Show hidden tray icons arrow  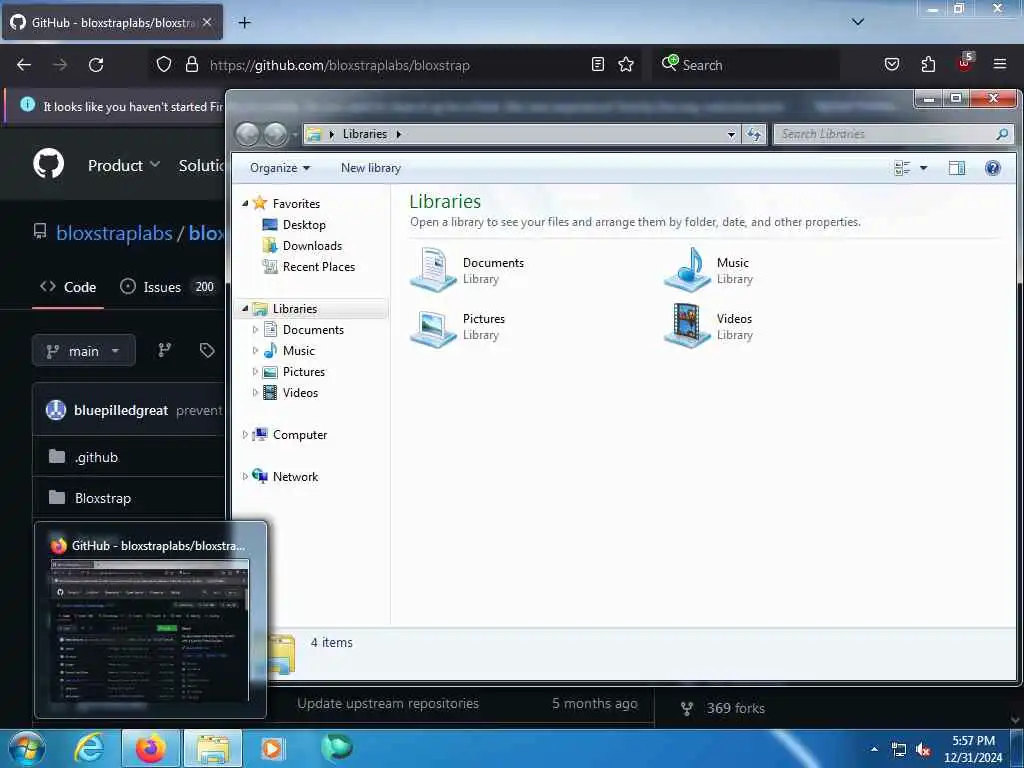tap(874, 749)
